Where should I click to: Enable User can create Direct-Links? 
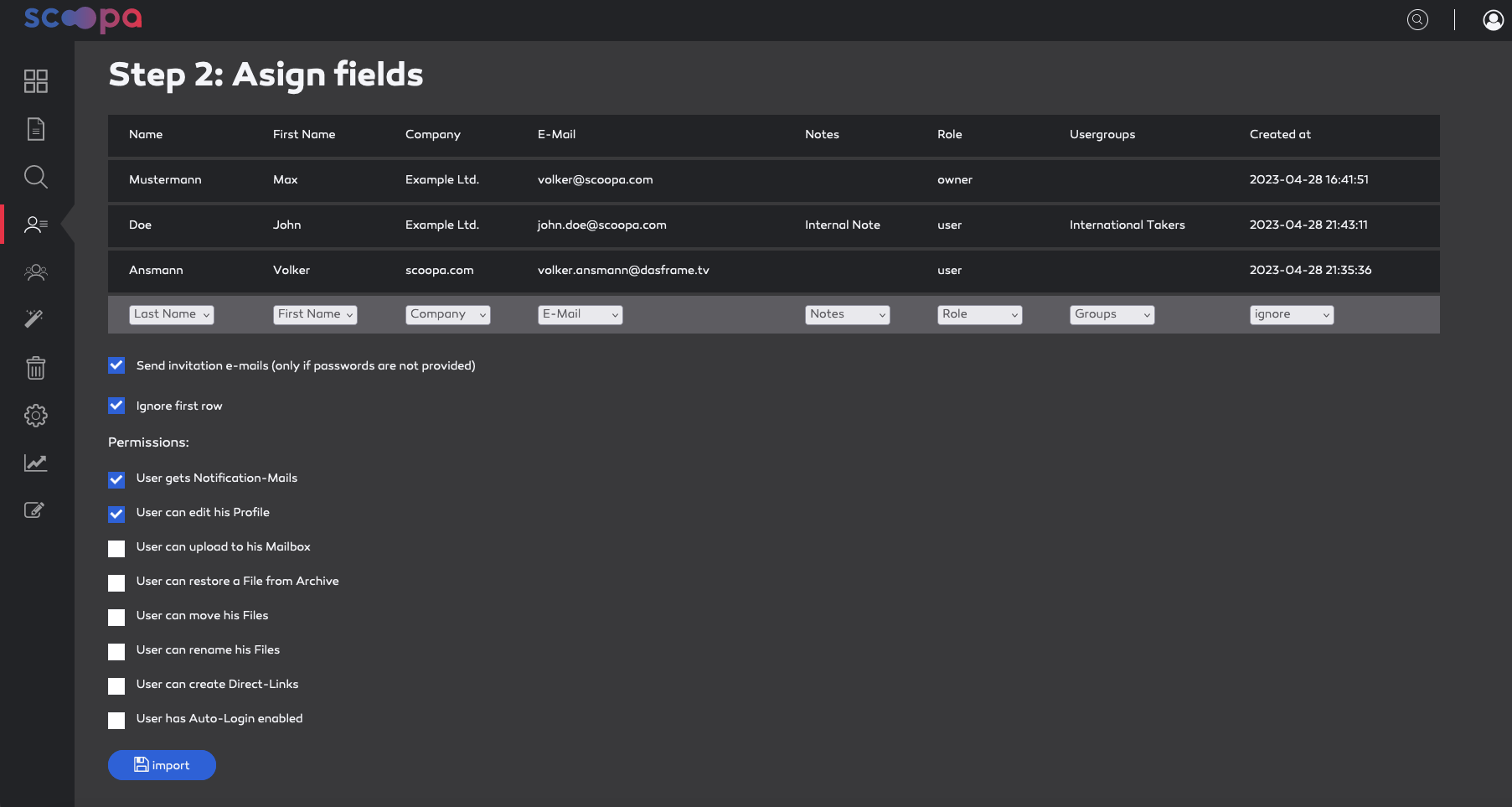tap(116, 685)
